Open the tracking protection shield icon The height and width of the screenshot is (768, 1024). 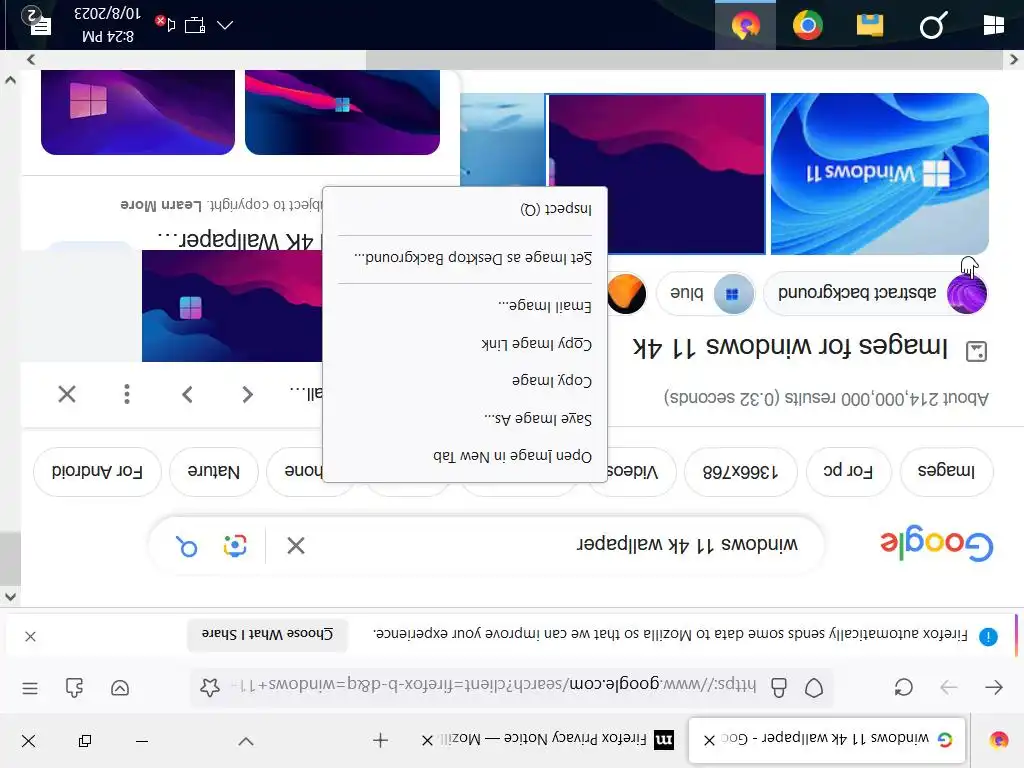tap(814, 688)
